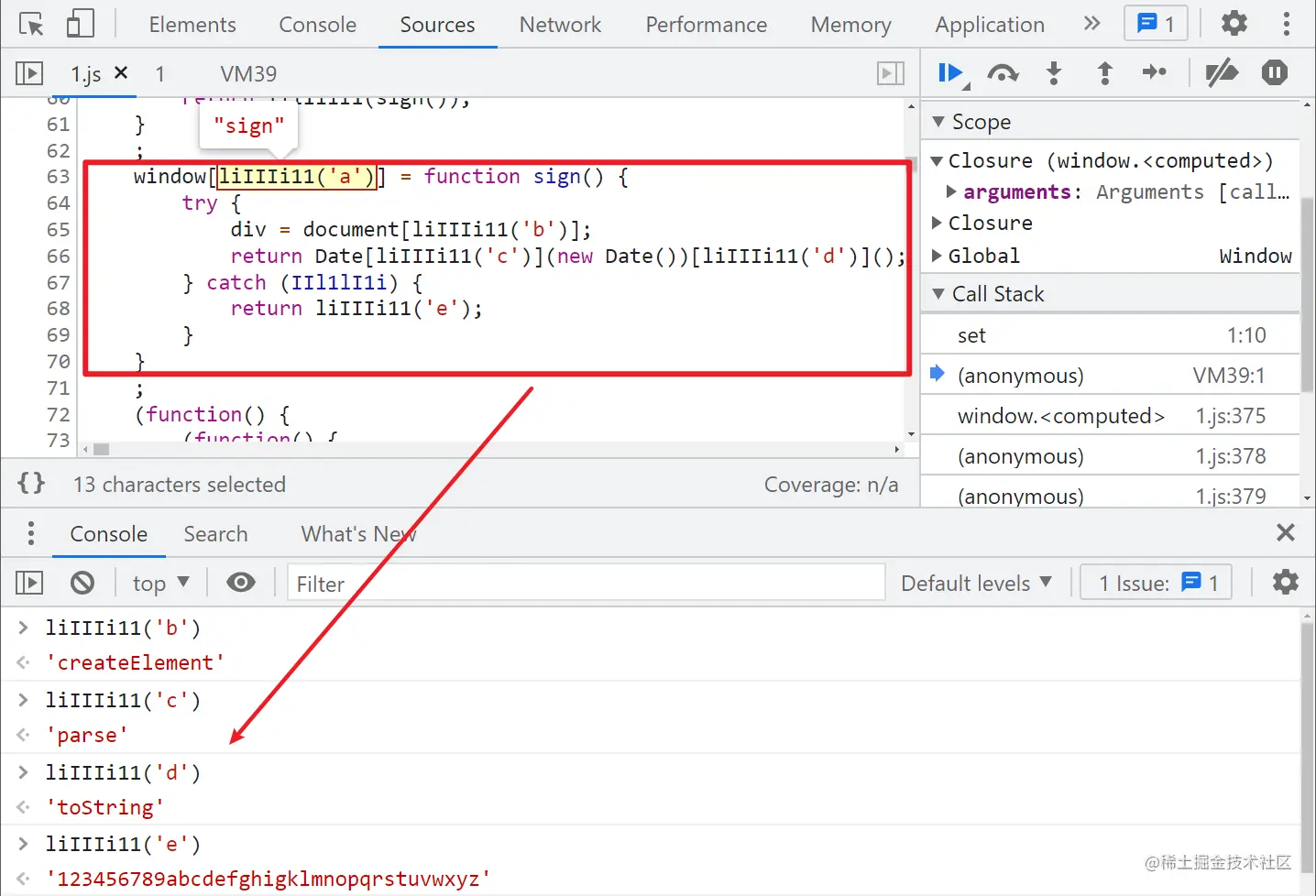The width and height of the screenshot is (1316, 896).
Task: Open the Memory panel tab
Action: pos(850,25)
